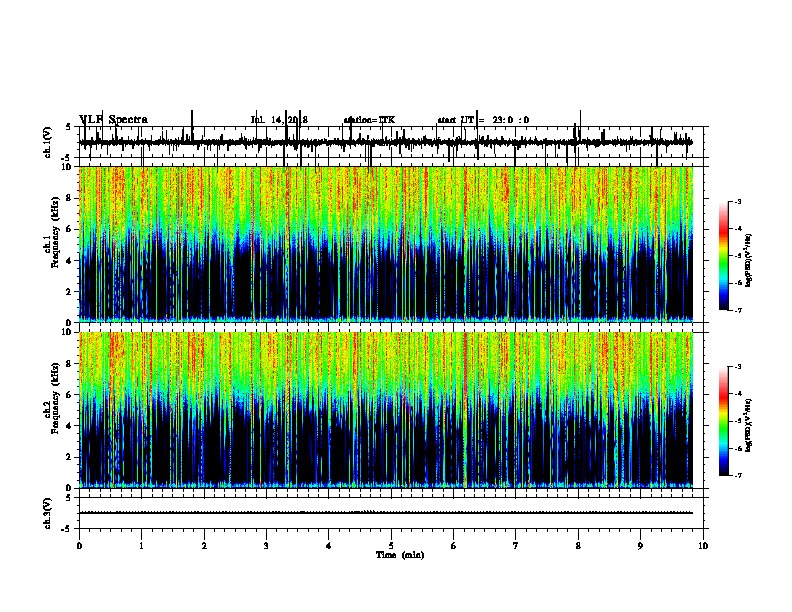Click the "5" tick on ch.1(V) axis

pyautogui.click(x=69, y=127)
